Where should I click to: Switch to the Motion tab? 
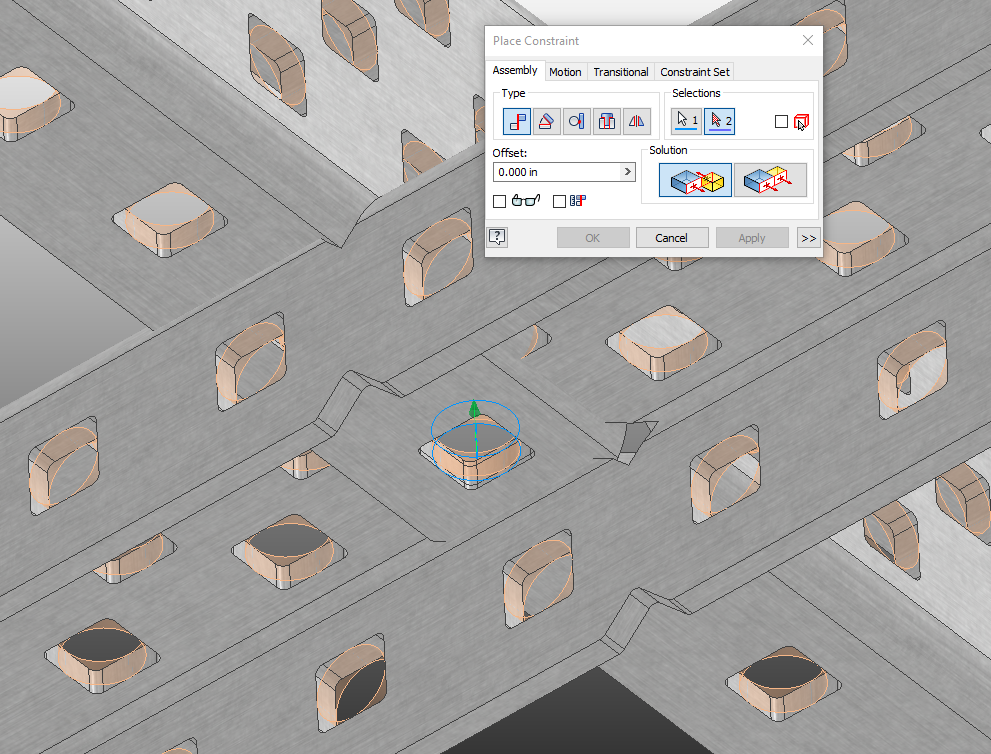tap(565, 72)
